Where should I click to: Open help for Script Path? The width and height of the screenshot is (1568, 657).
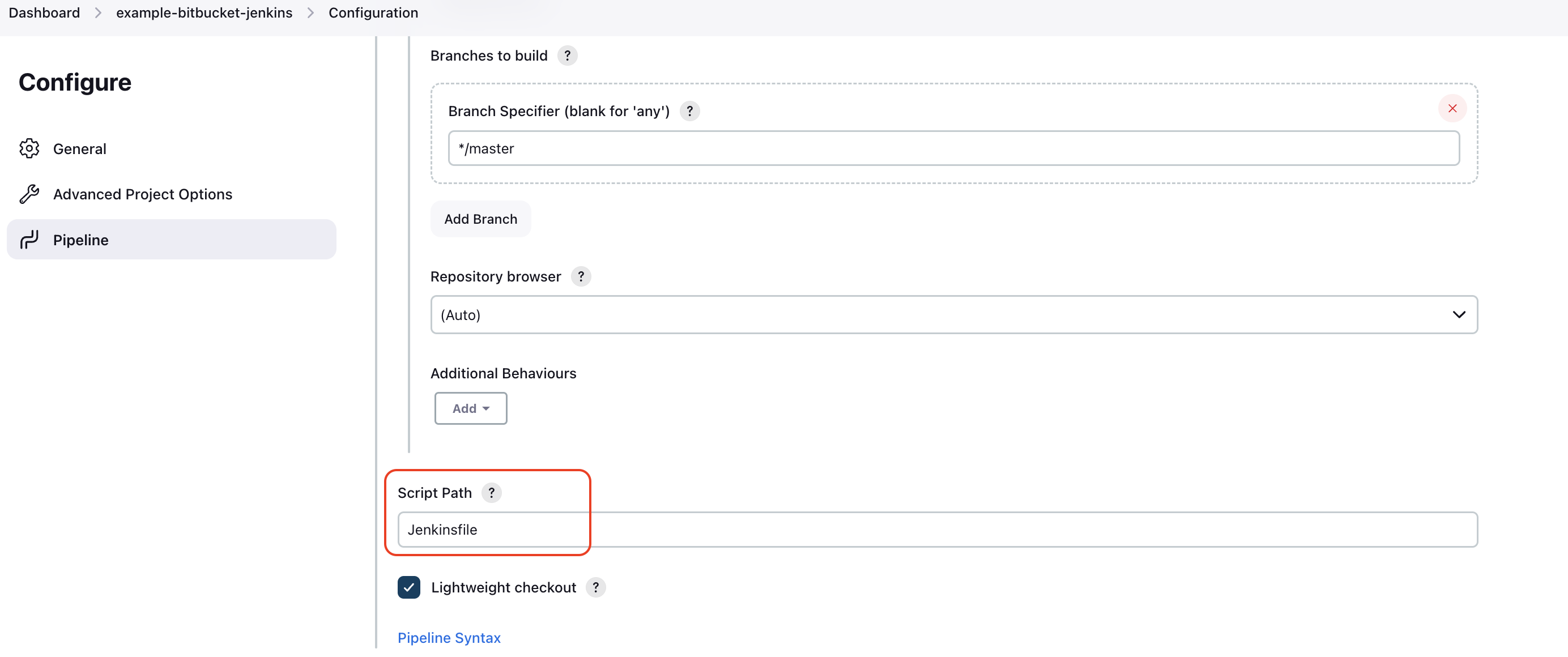(x=491, y=493)
